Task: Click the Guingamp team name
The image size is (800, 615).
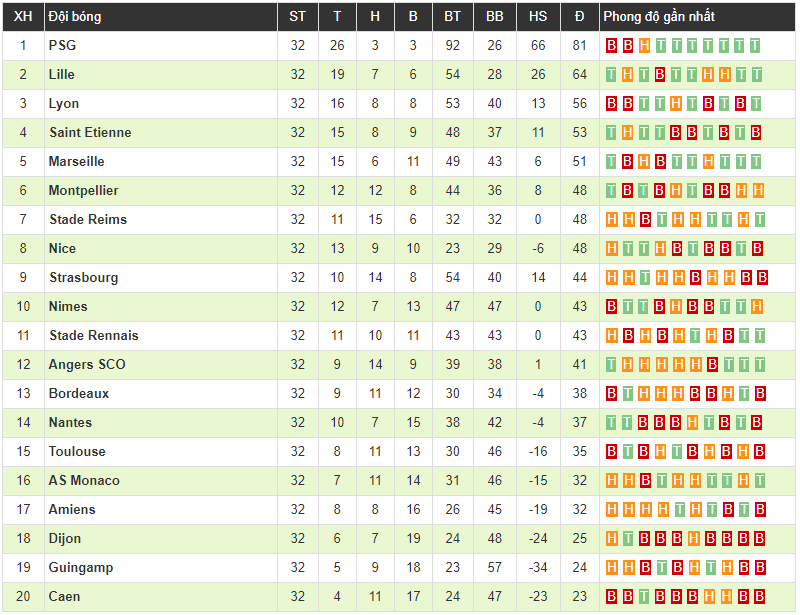Action: coord(80,567)
